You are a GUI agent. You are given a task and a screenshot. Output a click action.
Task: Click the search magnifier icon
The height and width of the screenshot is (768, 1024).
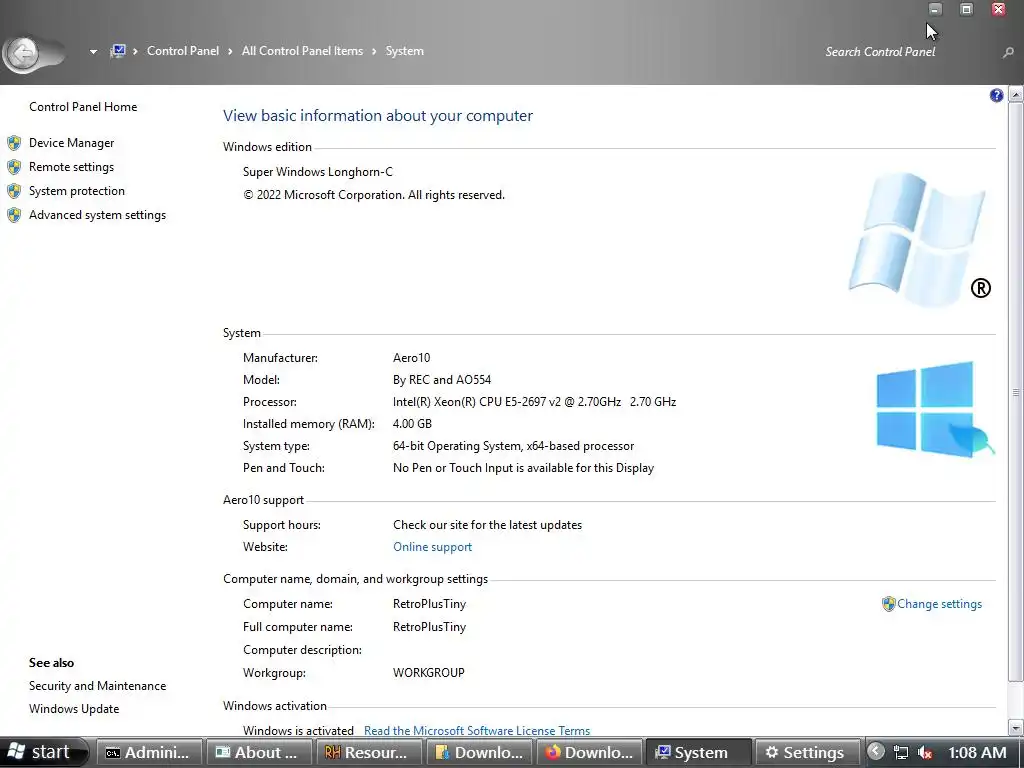click(x=1008, y=52)
